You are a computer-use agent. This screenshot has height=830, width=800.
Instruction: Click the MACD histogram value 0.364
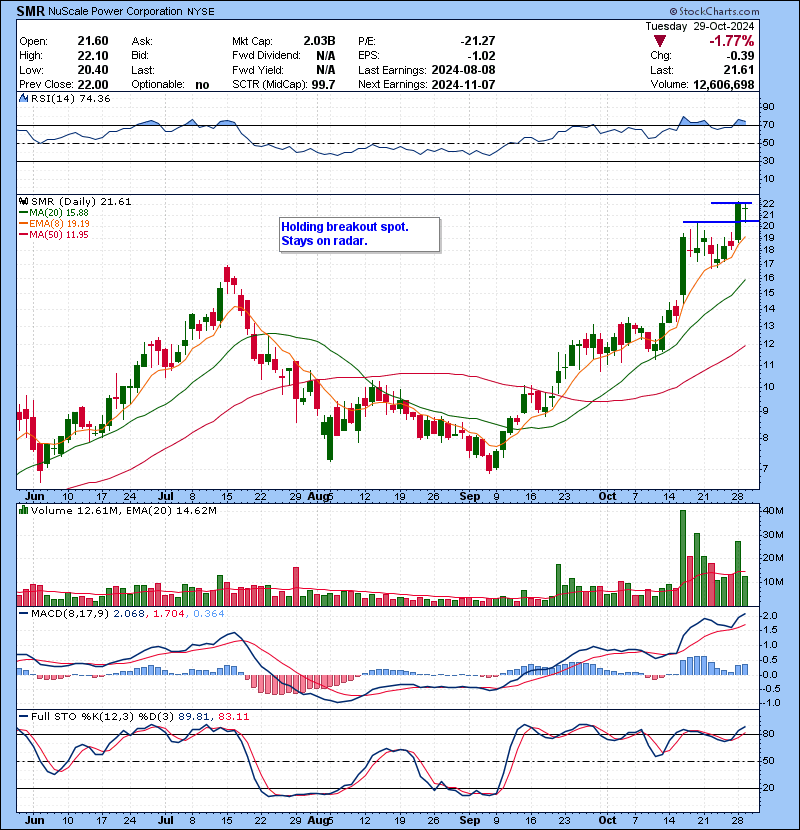(x=209, y=614)
